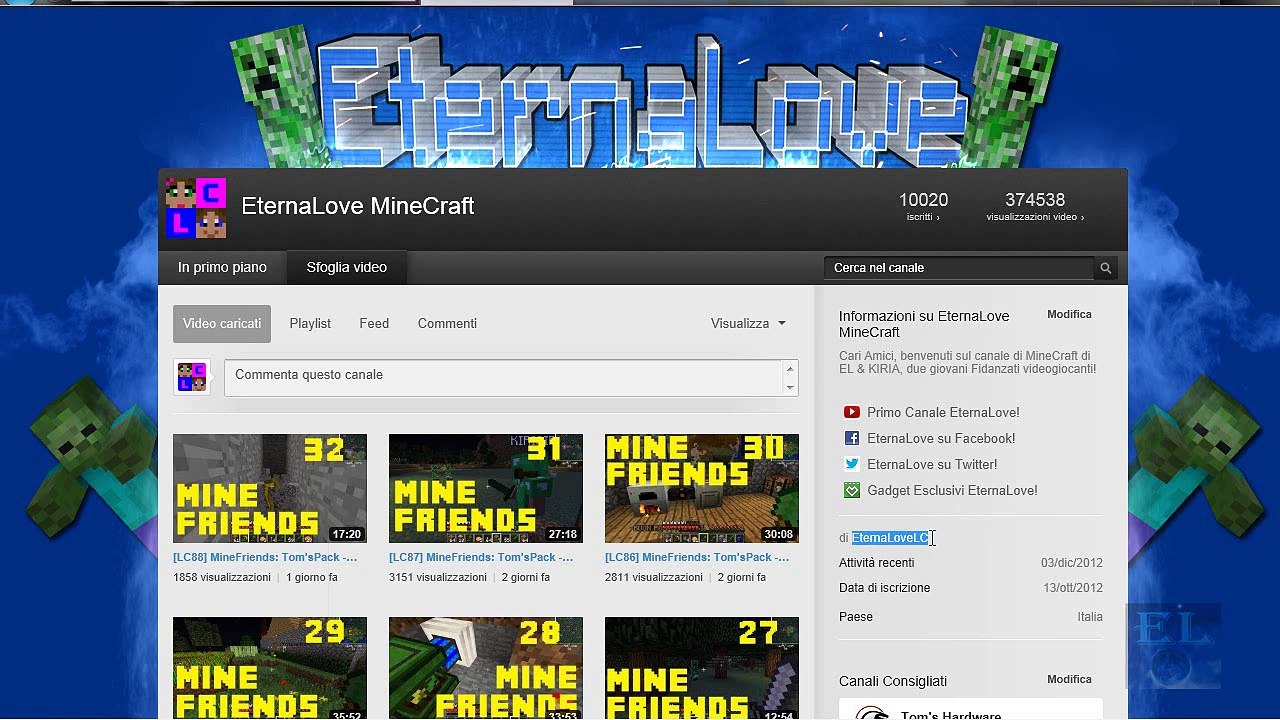Click the 1858 visualizzazioni view count text
The image size is (1280, 720).
click(x=222, y=577)
